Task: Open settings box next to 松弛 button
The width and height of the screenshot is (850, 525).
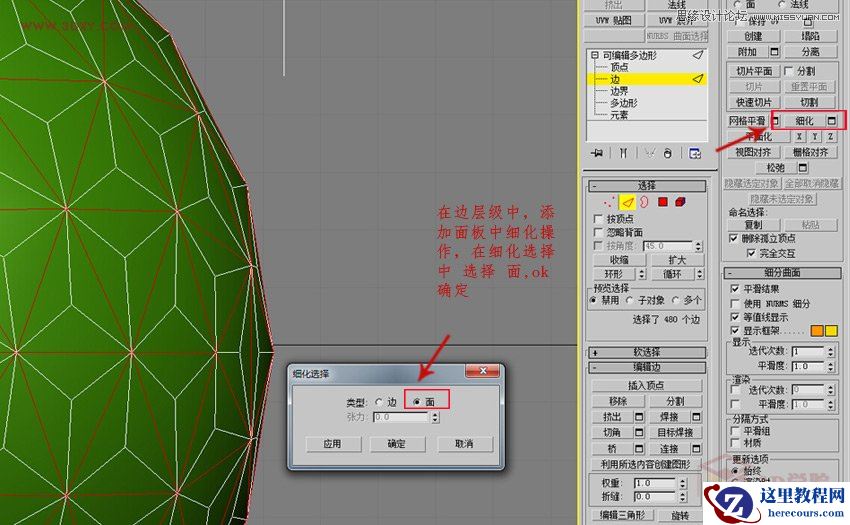Action: tap(803, 168)
